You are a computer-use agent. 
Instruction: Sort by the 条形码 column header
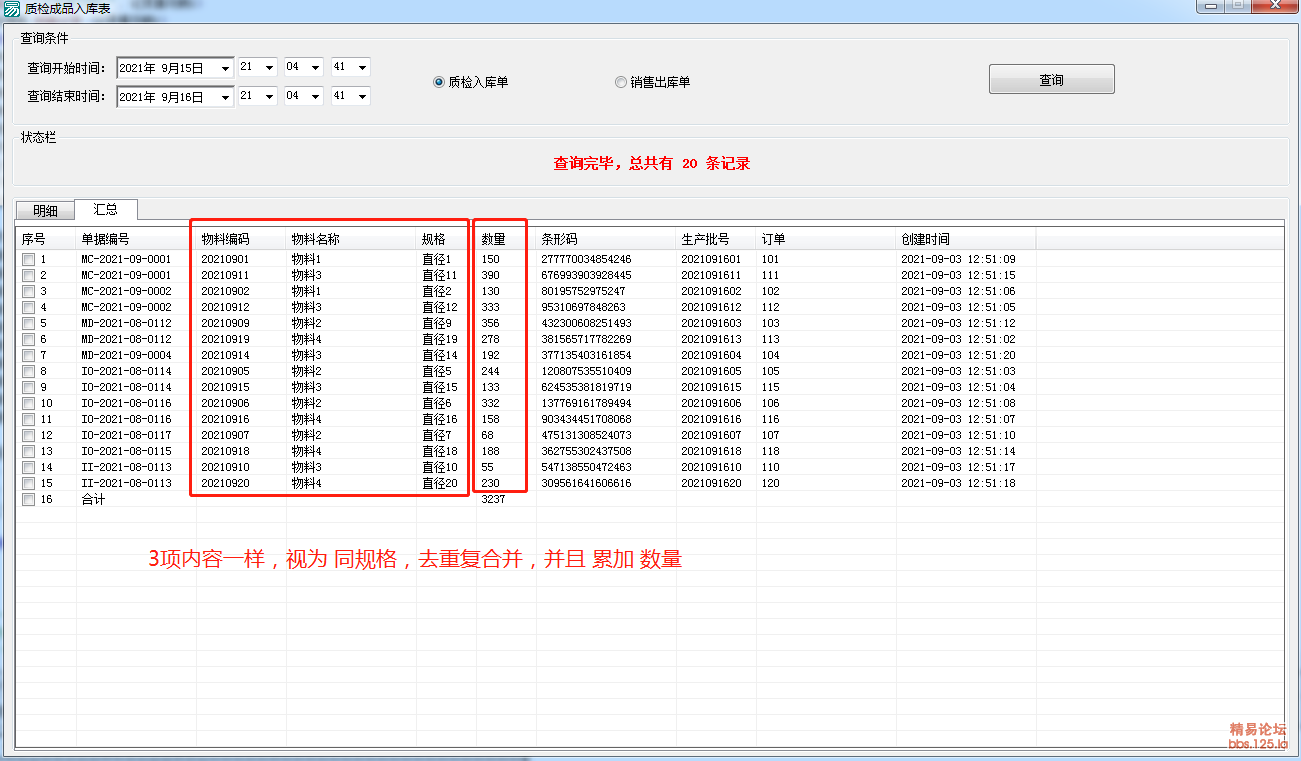pyautogui.click(x=606, y=239)
